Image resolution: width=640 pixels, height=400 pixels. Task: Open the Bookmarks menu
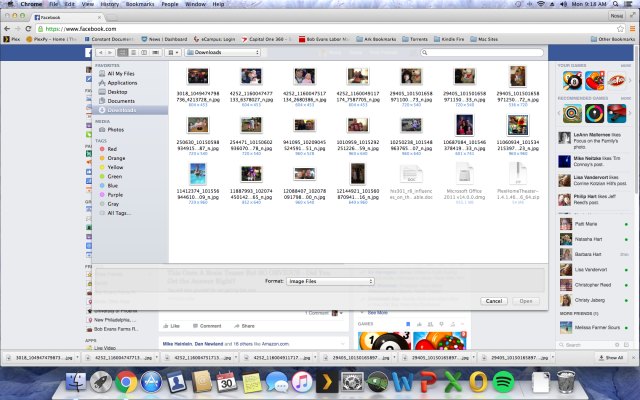pos(140,4)
